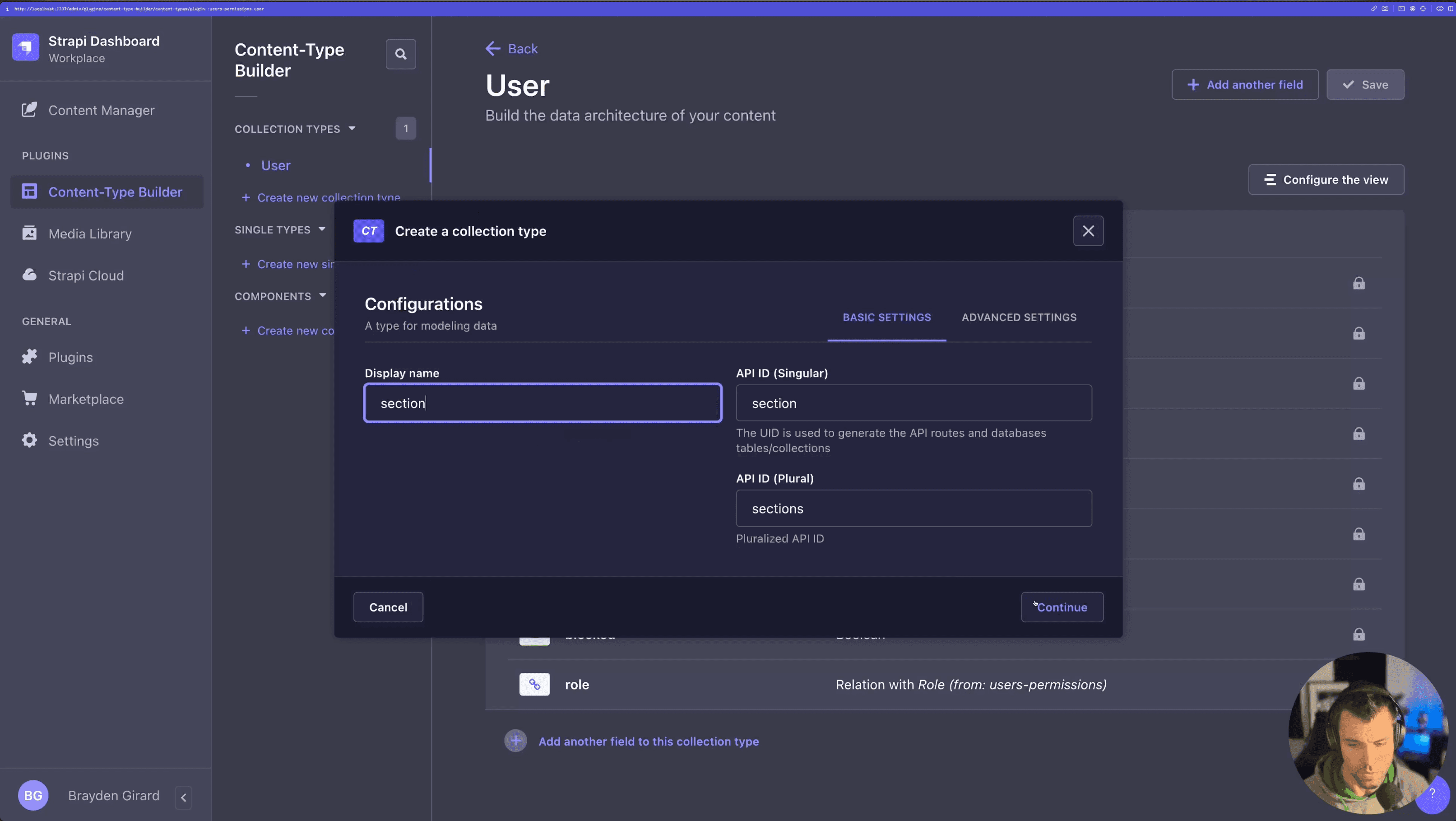The image size is (1456, 821).
Task: Expand Single Types section
Action: point(280,229)
